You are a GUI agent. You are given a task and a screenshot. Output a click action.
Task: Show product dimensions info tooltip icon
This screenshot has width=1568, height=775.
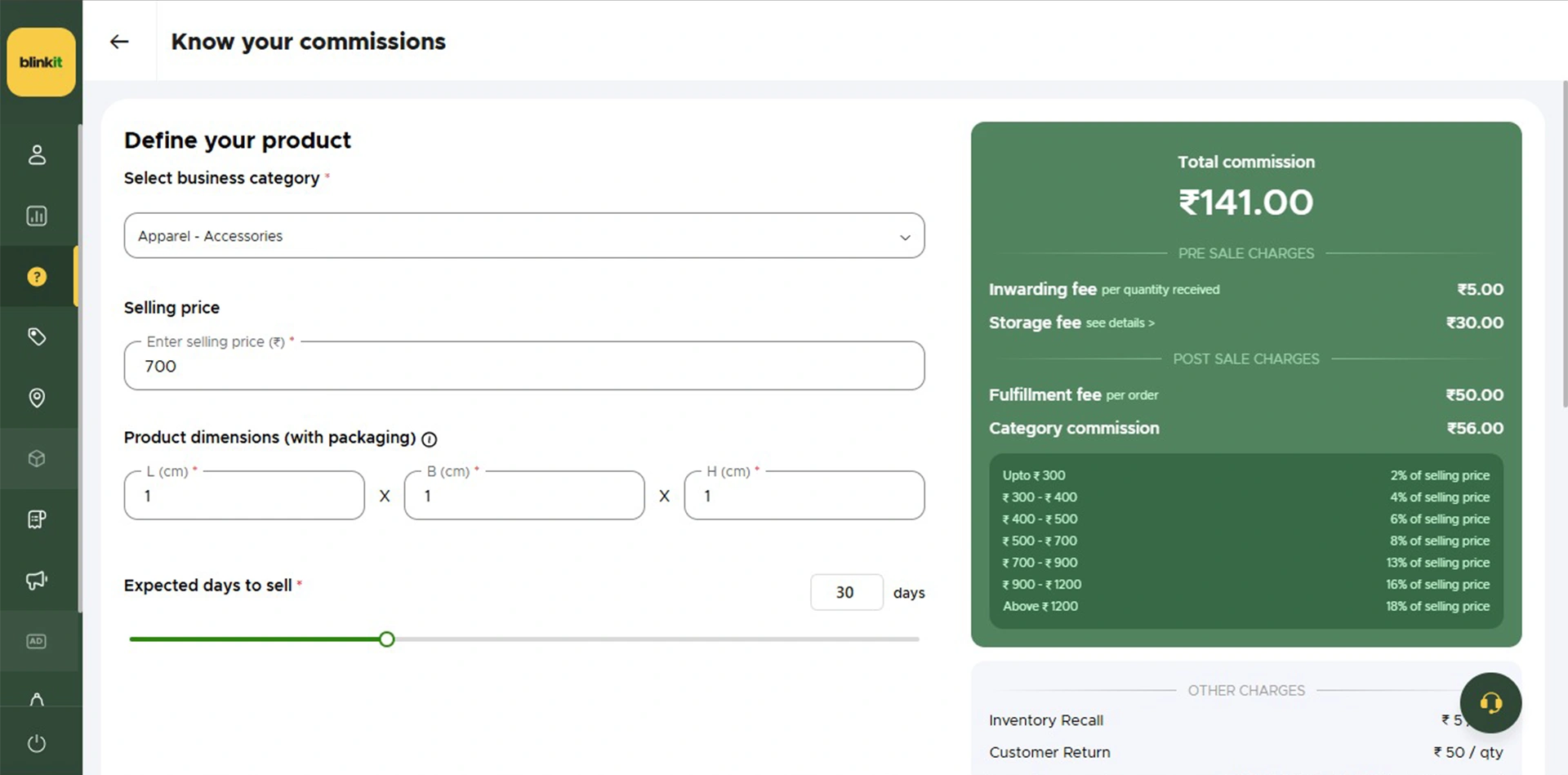pos(430,439)
